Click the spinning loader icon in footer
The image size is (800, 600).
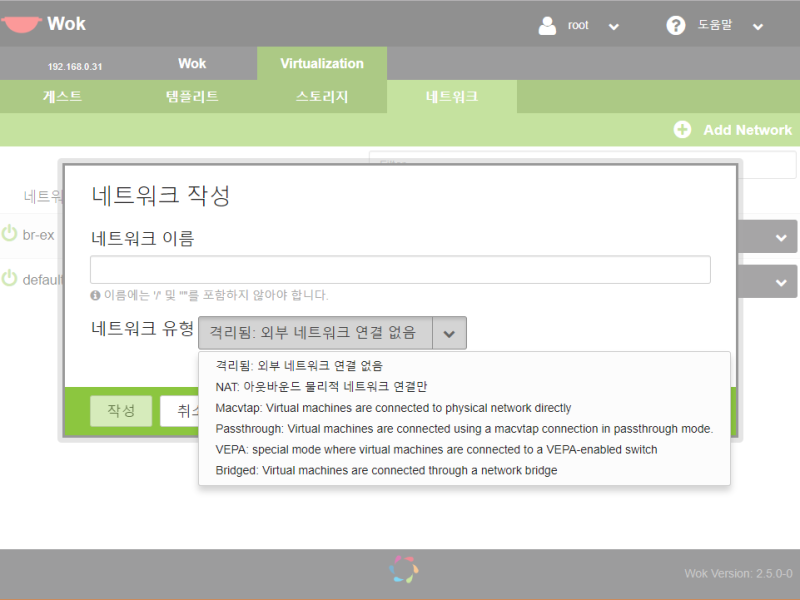click(x=404, y=569)
